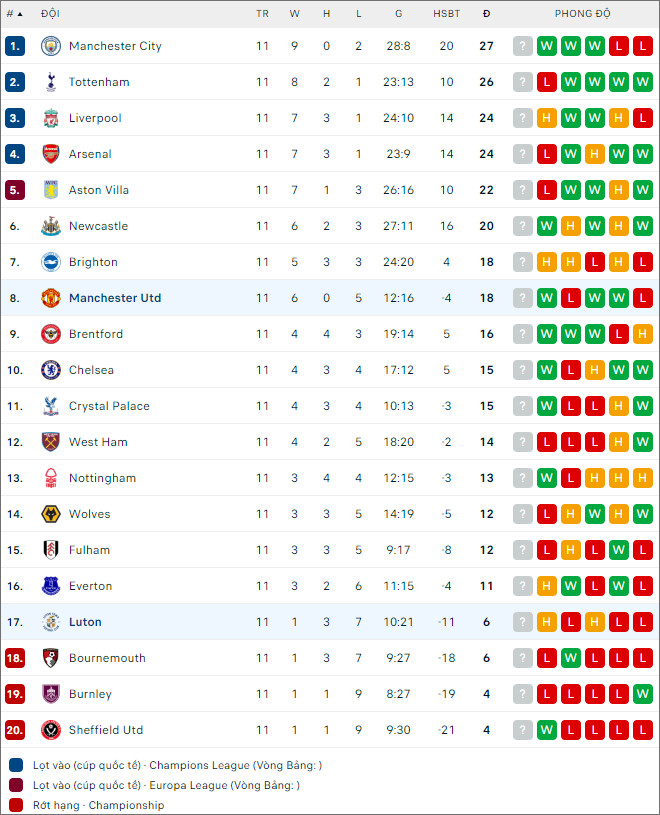Viewport: 660px width, 815px height.
Task: Click Brentford's orange H form badge
Action: (x=643, y=334)
